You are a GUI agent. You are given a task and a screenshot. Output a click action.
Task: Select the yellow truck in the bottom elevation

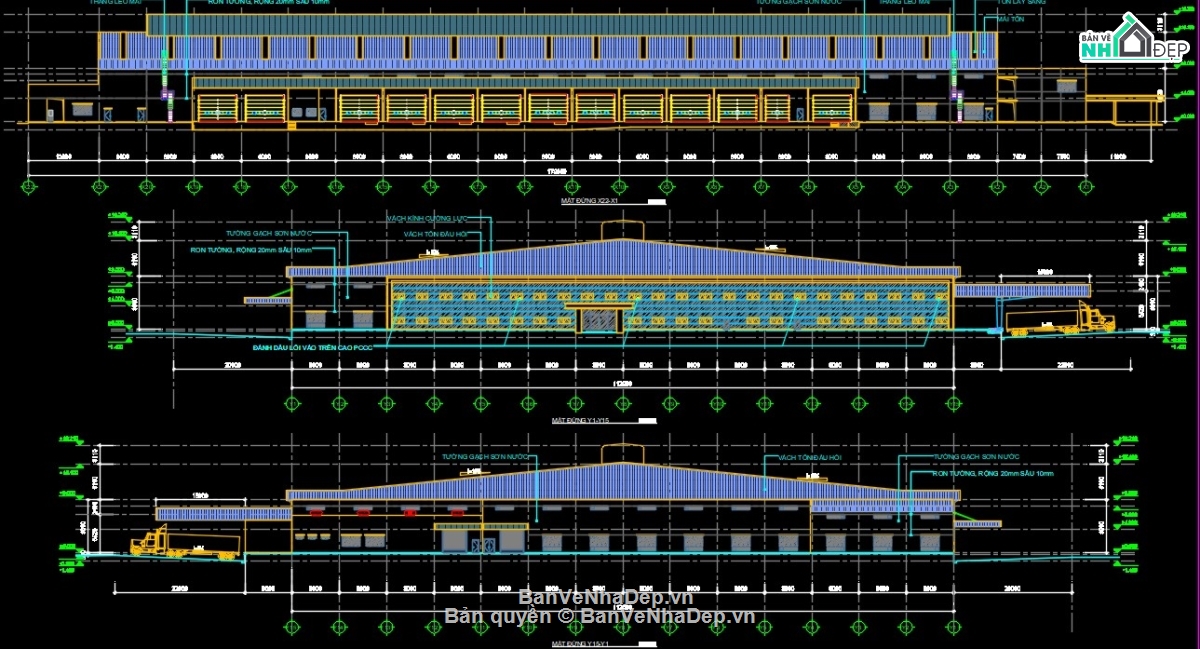click(x=184, y=544)
